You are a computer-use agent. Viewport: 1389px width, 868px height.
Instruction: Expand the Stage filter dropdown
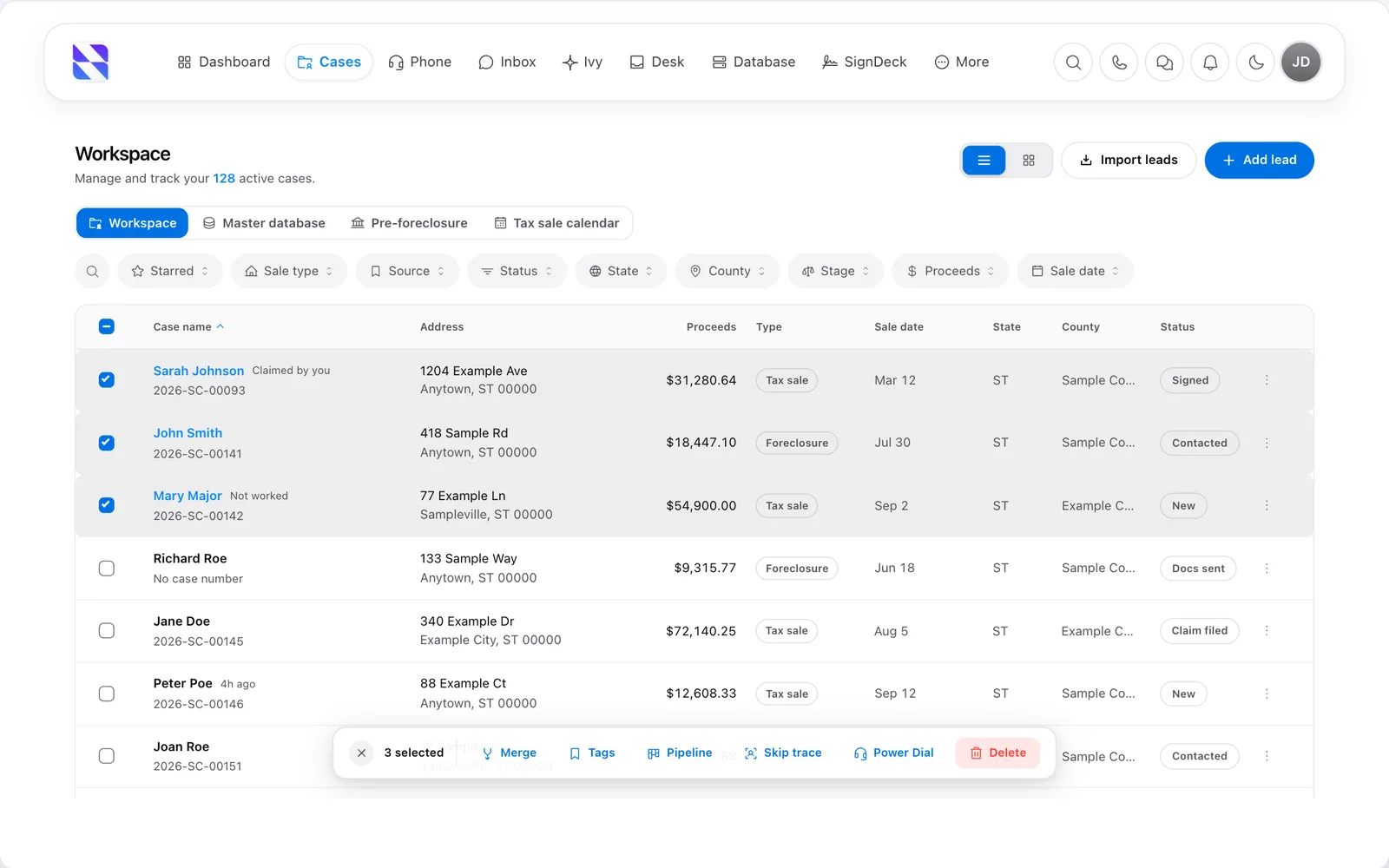836,271
